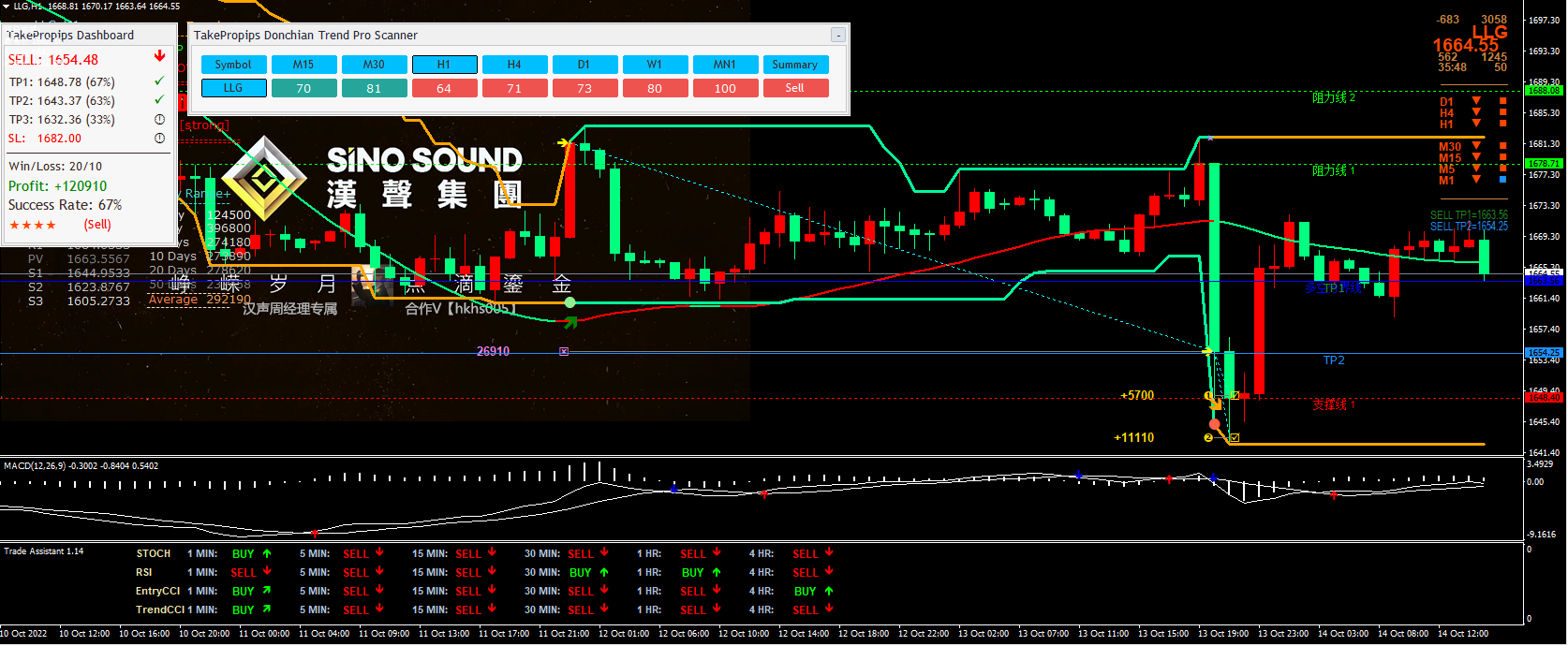Click the +11110 profit label on chart
Screen dimensions: 1568x646
coord(1134,438)
